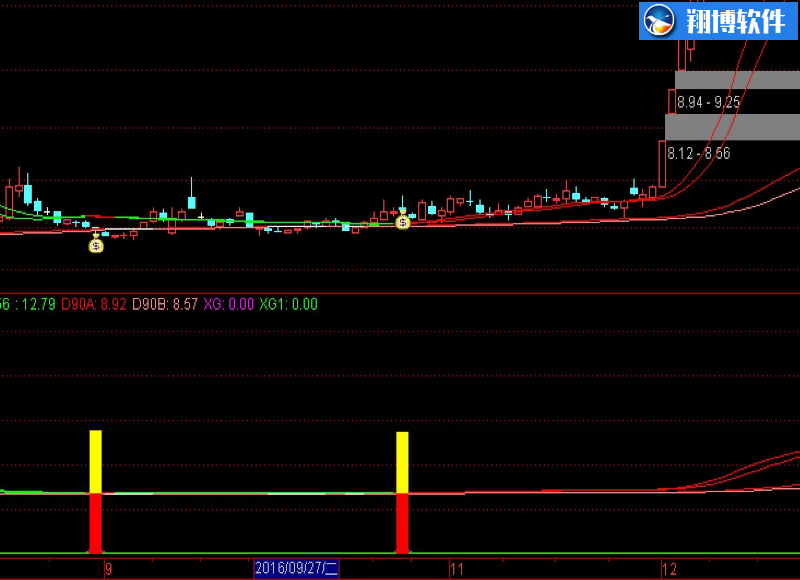Image resolution: width=800 pixels, height=580 pixels.
Task: Click the upper gray gap zone above 8.94 - 9.25
Action: point(737,80)
